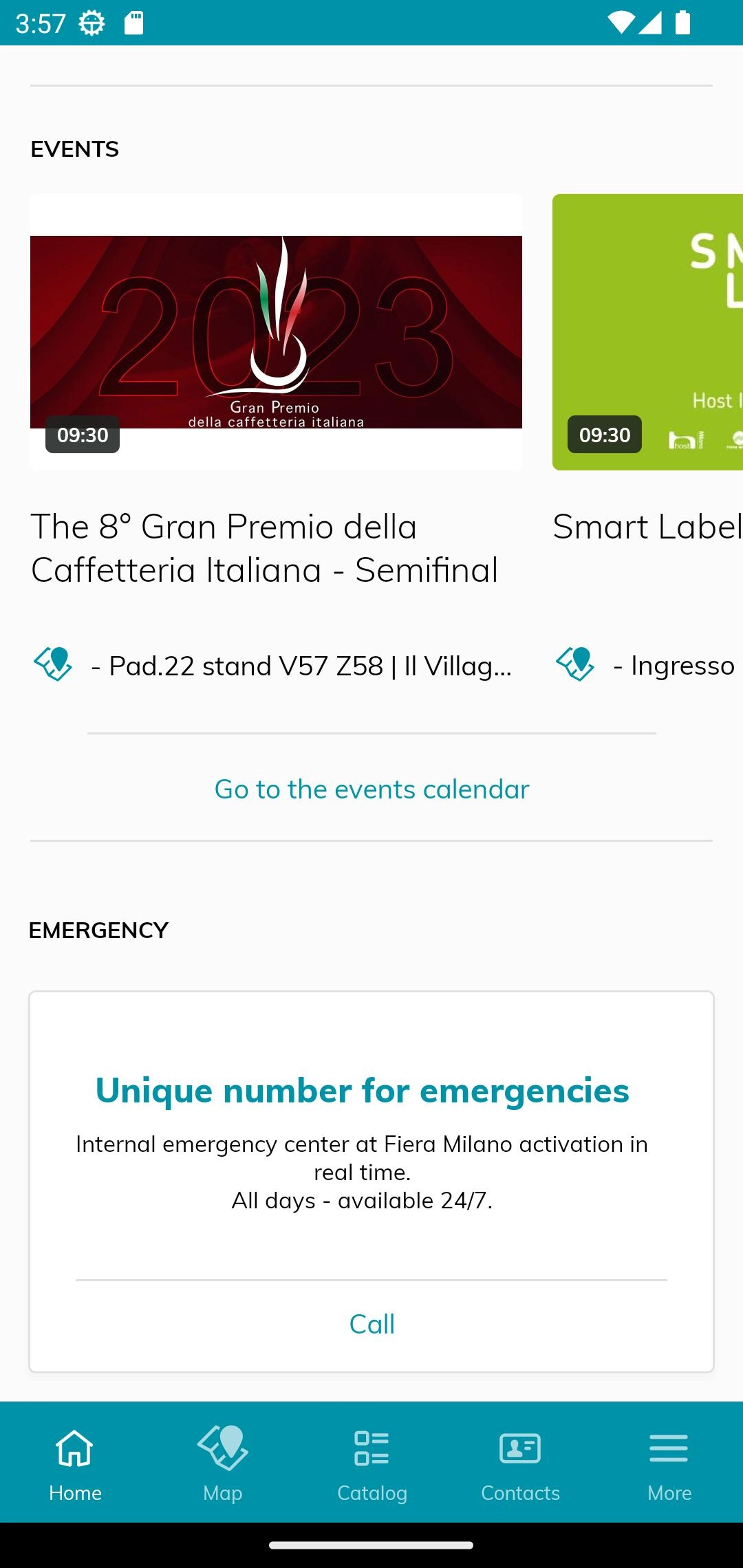Screen dimensions: 743x1568
Task: Tap the 09:30 badge on Smart Label card
Action: (x=604, y=435)
